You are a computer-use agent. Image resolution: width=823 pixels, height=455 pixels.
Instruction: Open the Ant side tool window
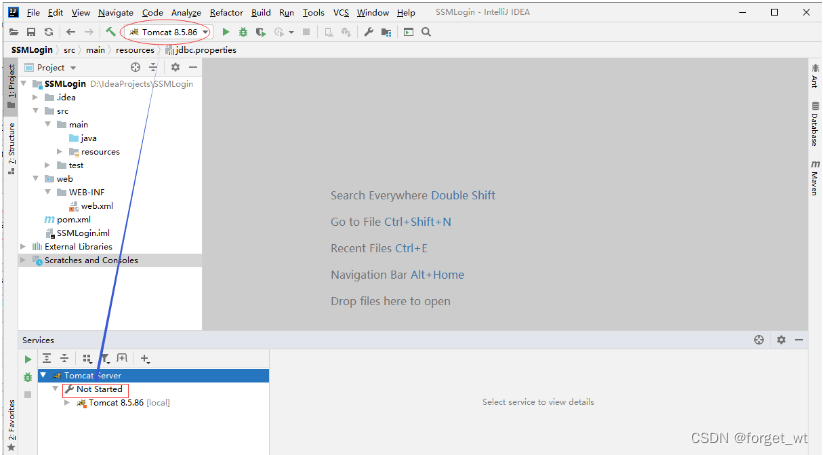[x=815, y=75]
